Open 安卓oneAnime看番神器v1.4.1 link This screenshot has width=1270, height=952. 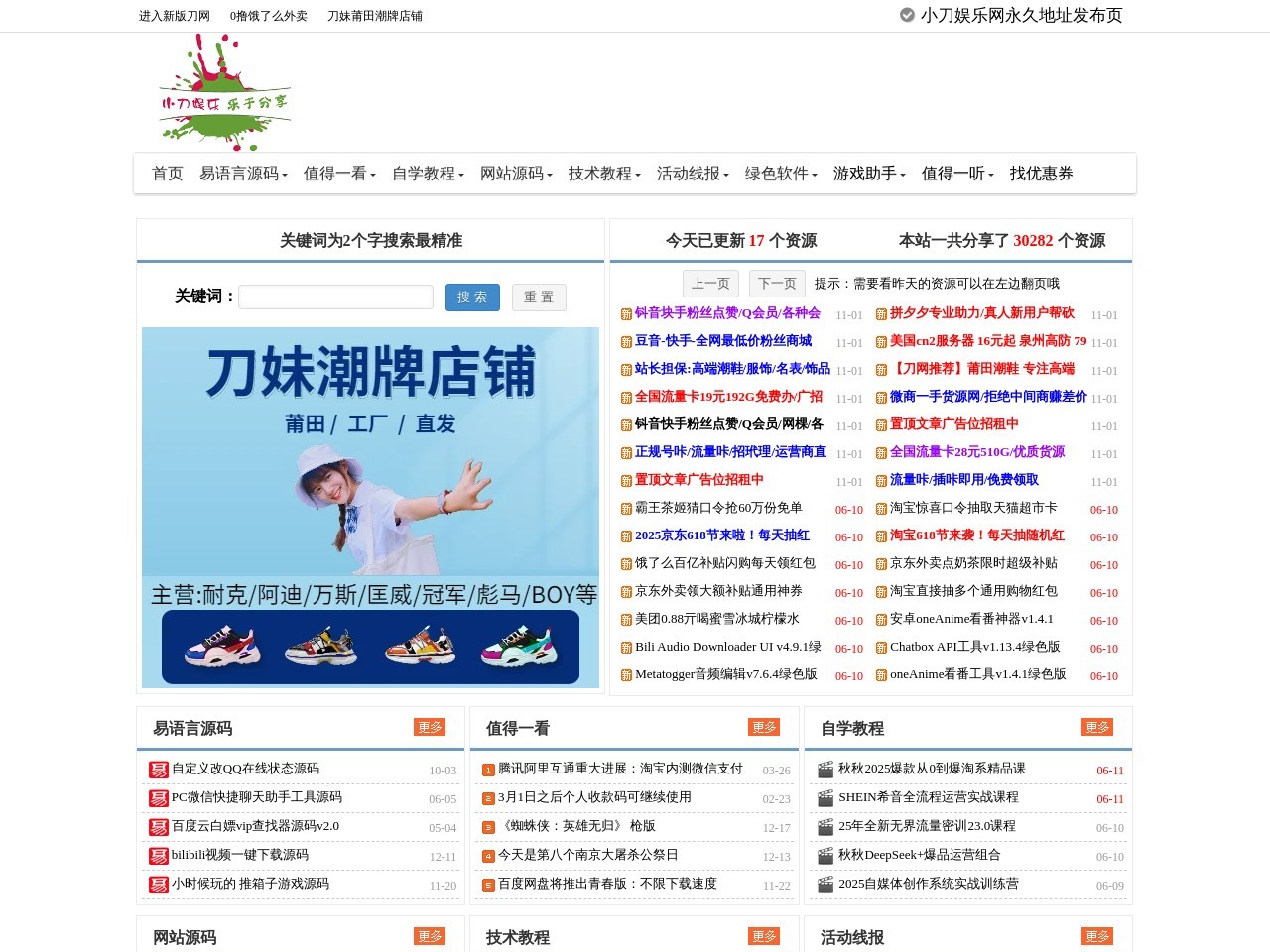tap(971, 619)
